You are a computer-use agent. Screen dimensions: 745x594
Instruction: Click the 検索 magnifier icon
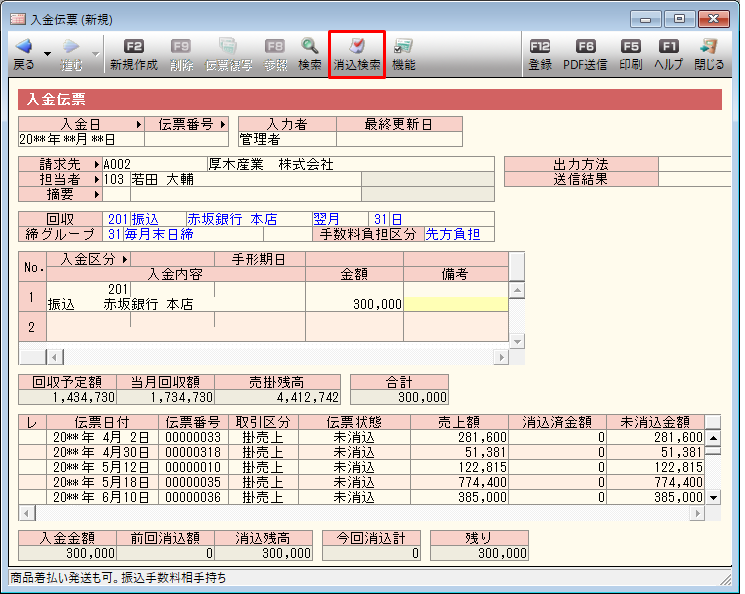pyautogui.click(x=310, y=46)
